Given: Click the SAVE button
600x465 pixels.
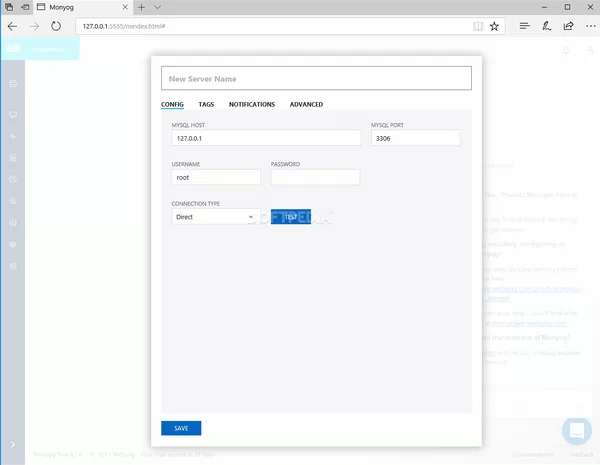Looking at the screenshot, I should [x=181, y=428].
